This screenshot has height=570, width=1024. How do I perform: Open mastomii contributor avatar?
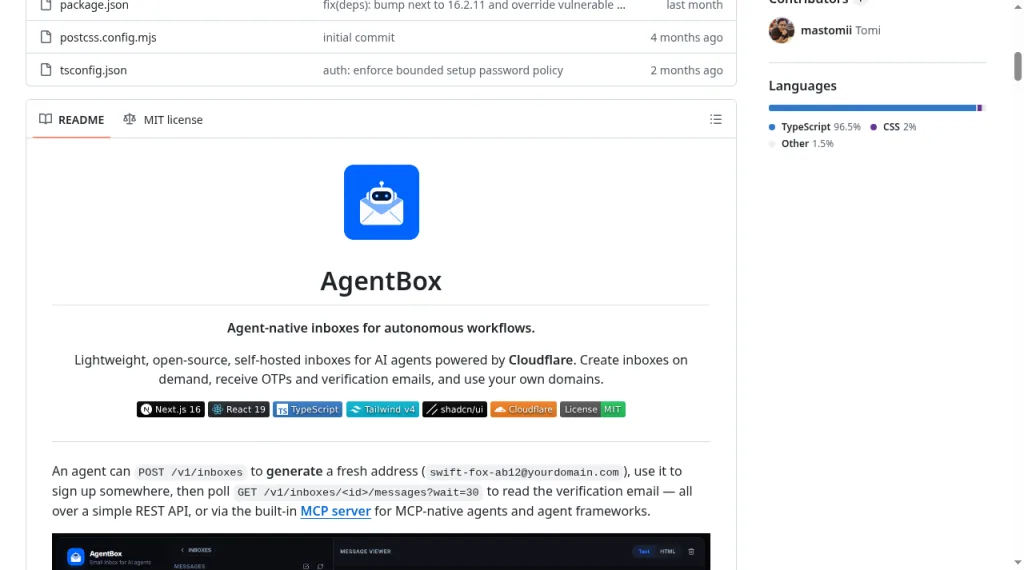[x=781, y=30]
